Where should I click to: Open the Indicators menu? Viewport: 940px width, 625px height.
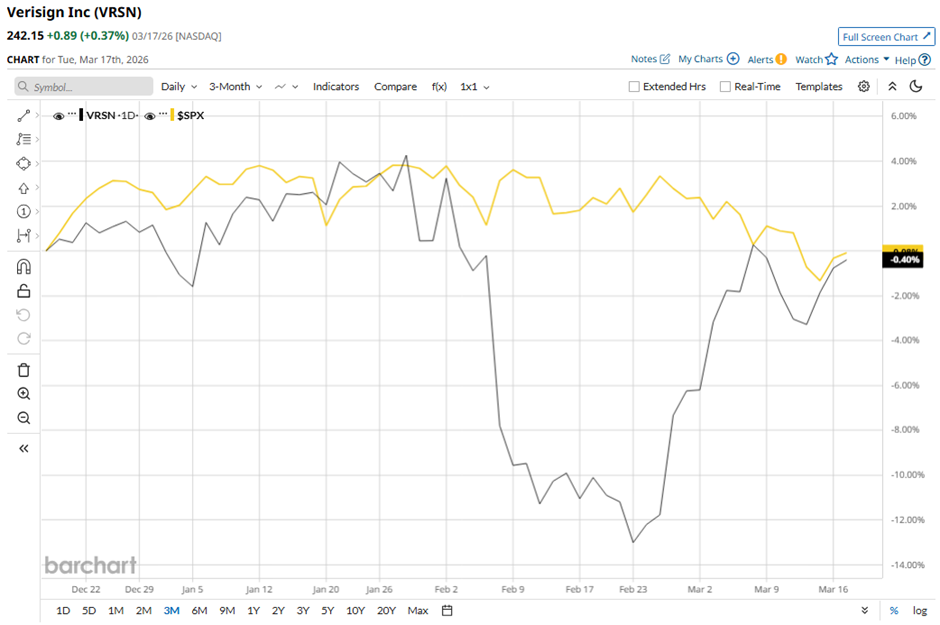click(335, 87)
